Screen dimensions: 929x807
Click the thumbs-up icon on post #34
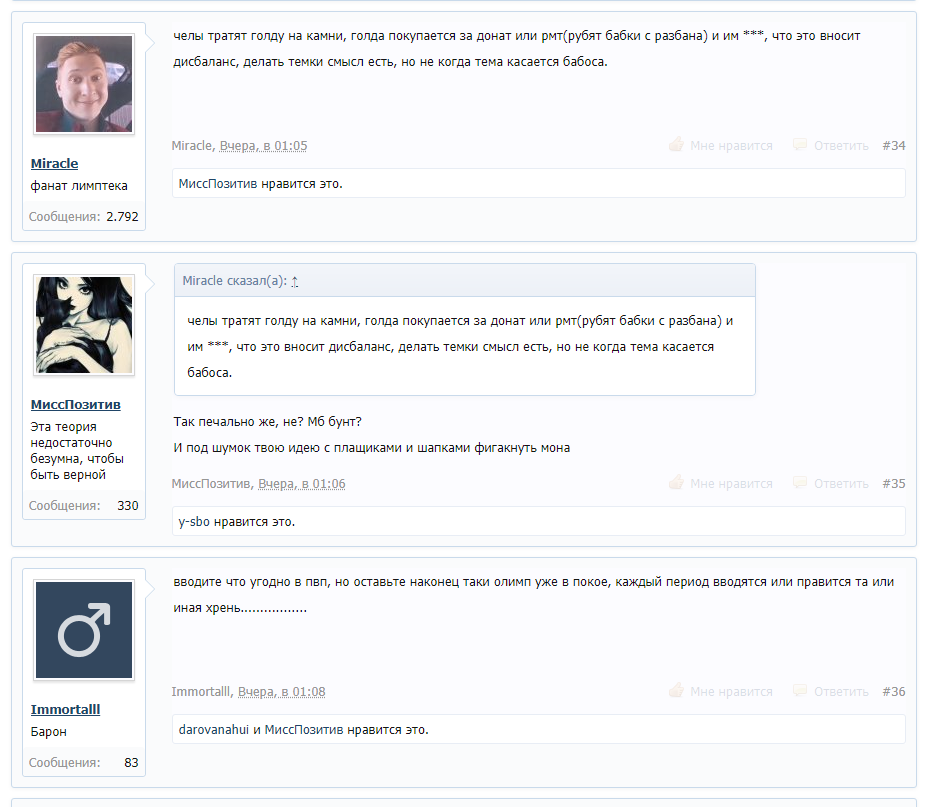pos(677,146)
